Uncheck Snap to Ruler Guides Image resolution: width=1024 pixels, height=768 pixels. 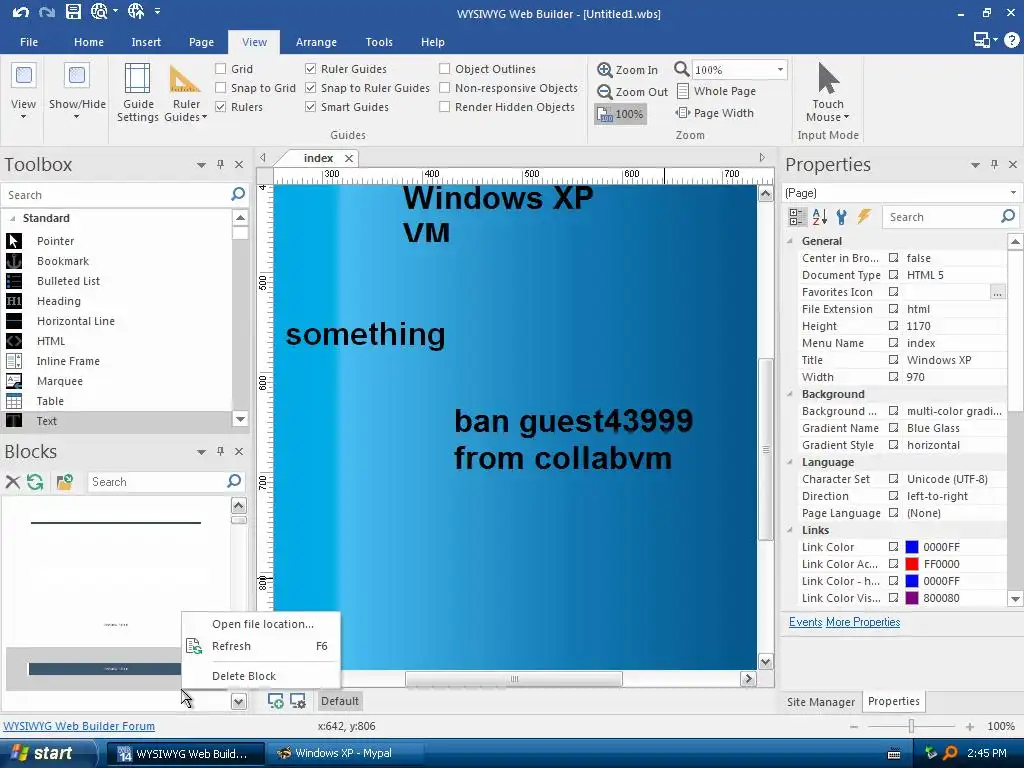point(311,88)
